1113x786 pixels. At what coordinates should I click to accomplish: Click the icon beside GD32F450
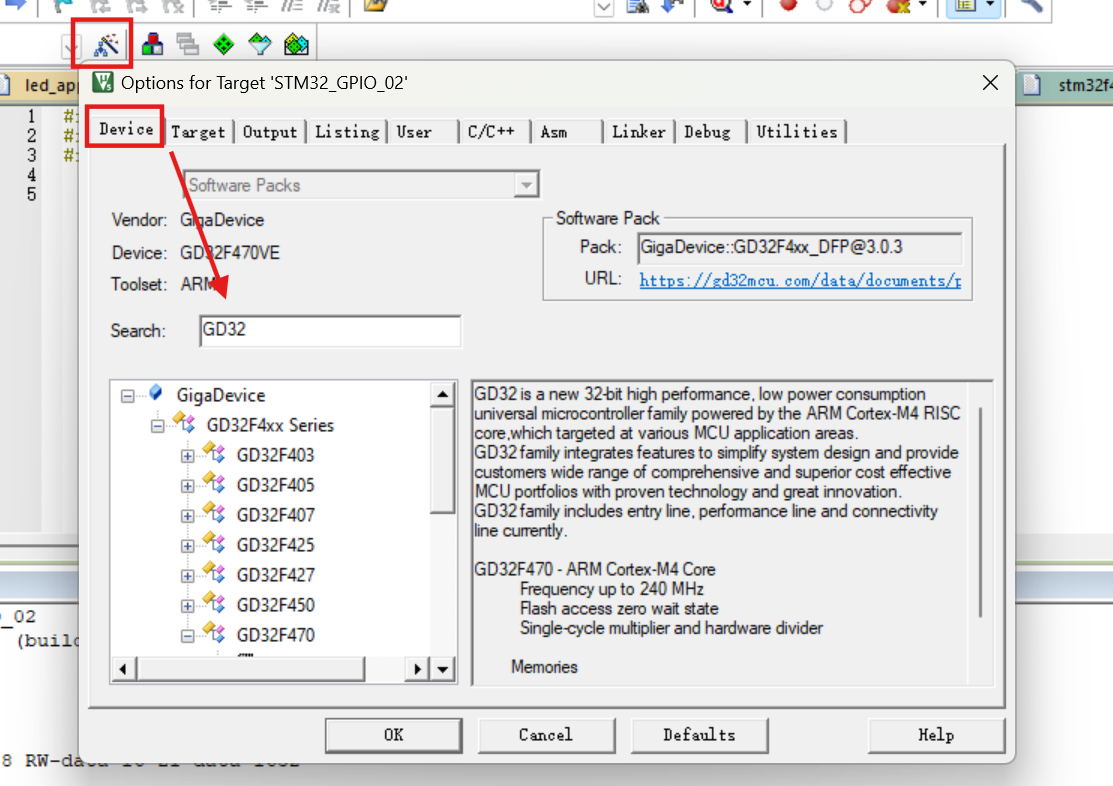click(214, 603)
